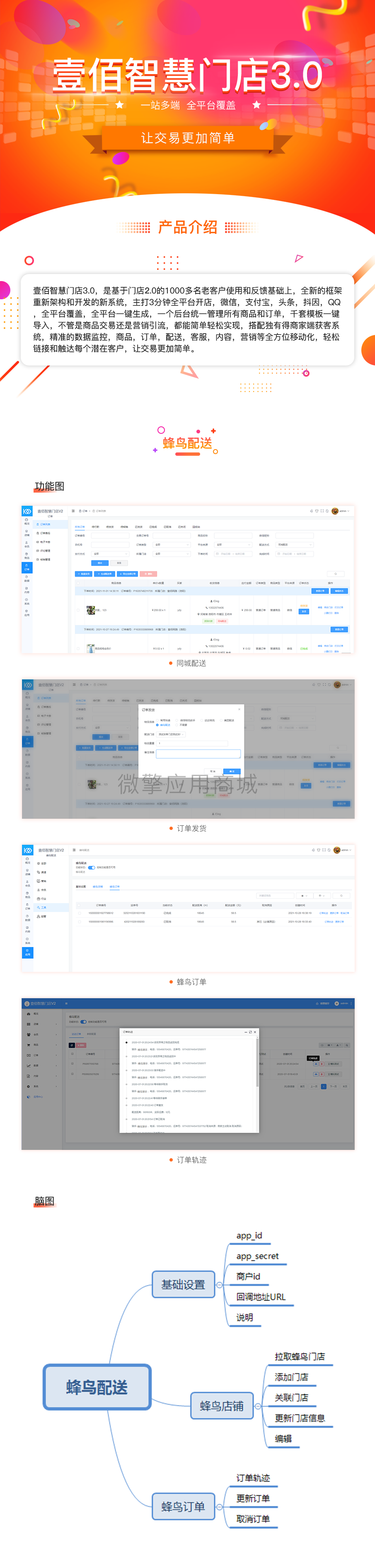Click the 订单编号 input field in 同城配送 filters
Viewport: 375px width, 1568px height.
110,536
